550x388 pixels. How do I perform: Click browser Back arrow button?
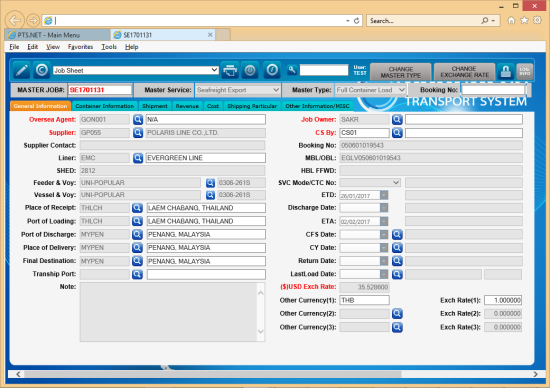tap(15, 20)
